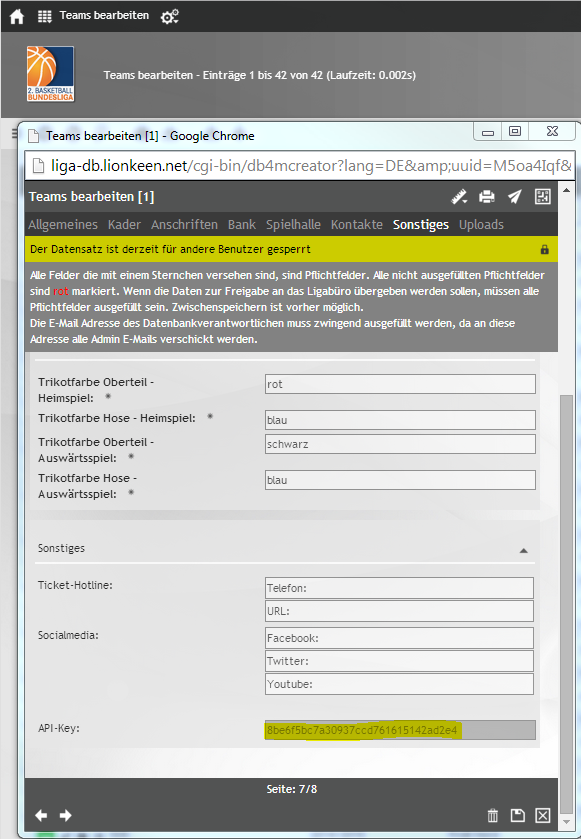Delete the record via trash icon
Image resolution: width=581 pixels, height=839 pixels.
pyautogui.click(x=493, y=815)
